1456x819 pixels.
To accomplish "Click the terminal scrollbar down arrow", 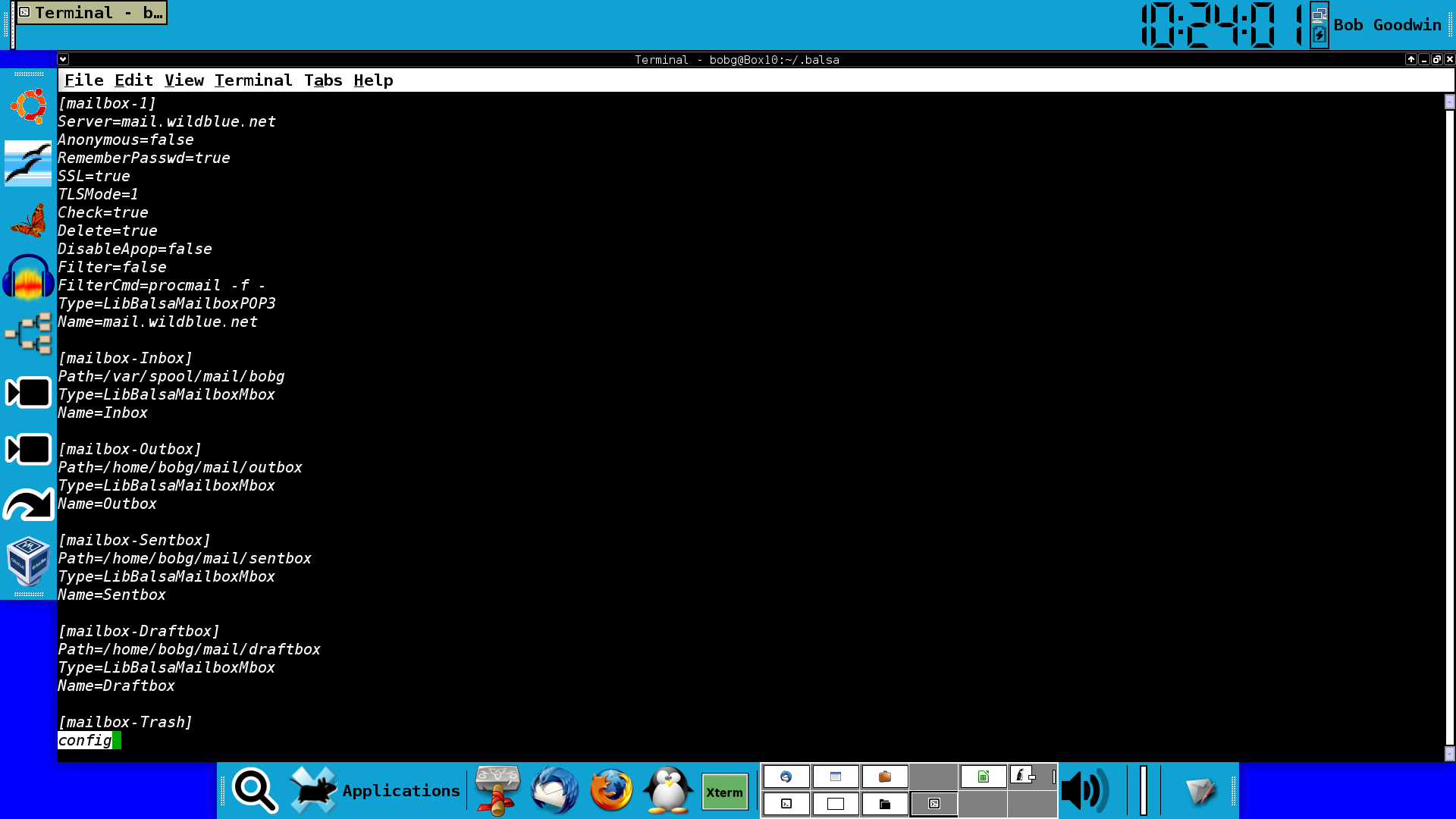I will click(x=1449, y=753).
